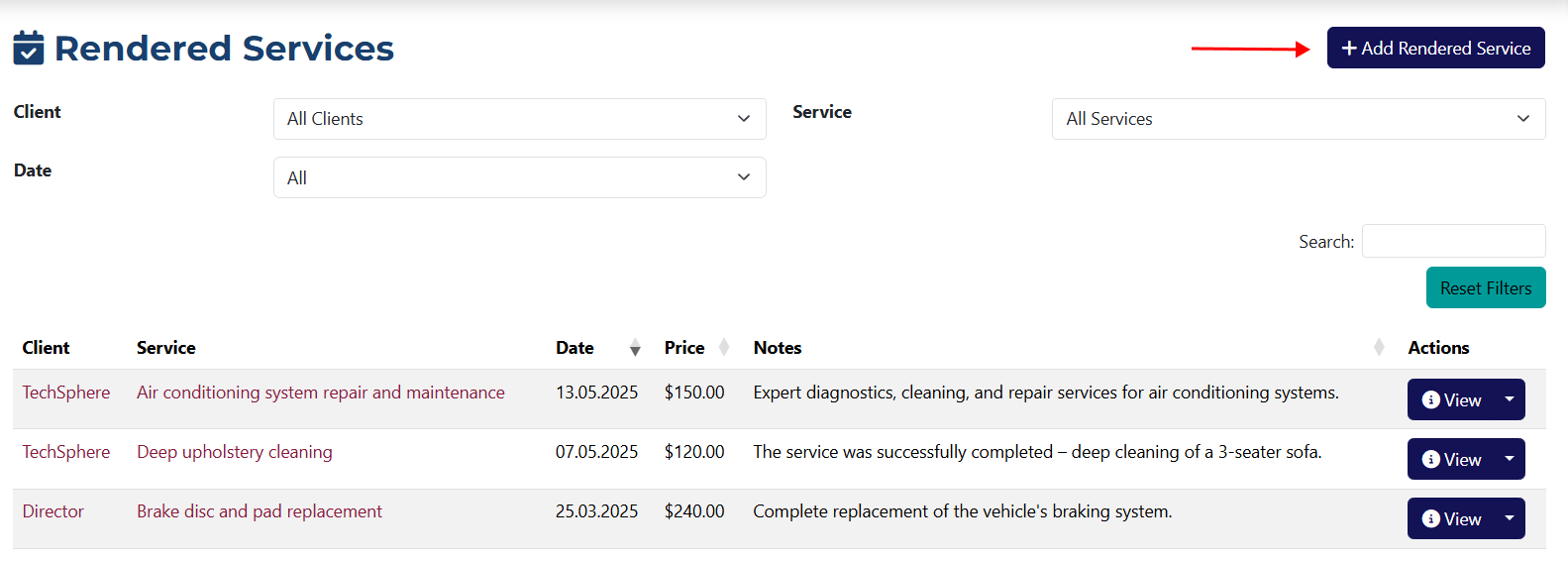View the Brake disc replacement entry

click(1451, 518)
